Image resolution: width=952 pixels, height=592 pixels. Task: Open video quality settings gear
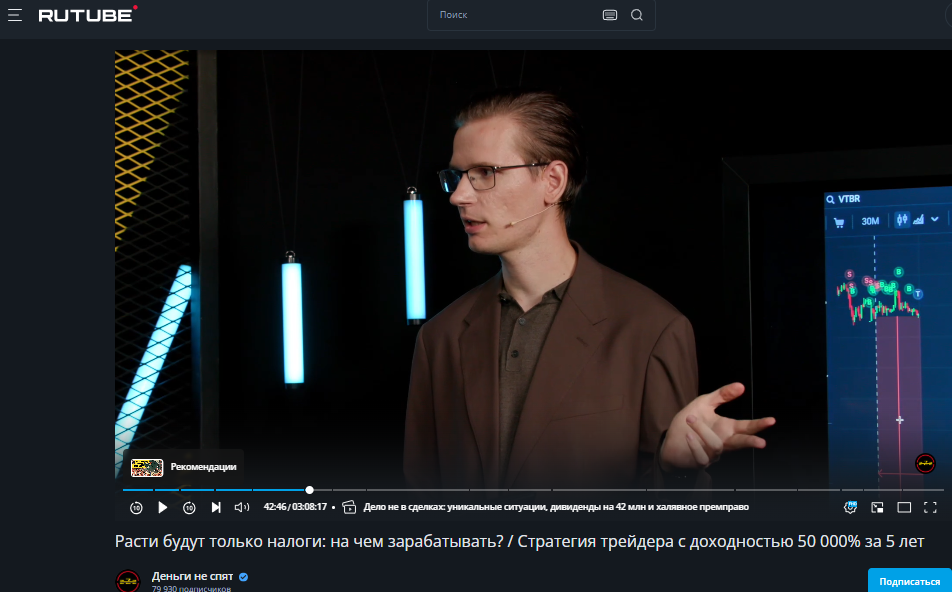click(852, 507)
